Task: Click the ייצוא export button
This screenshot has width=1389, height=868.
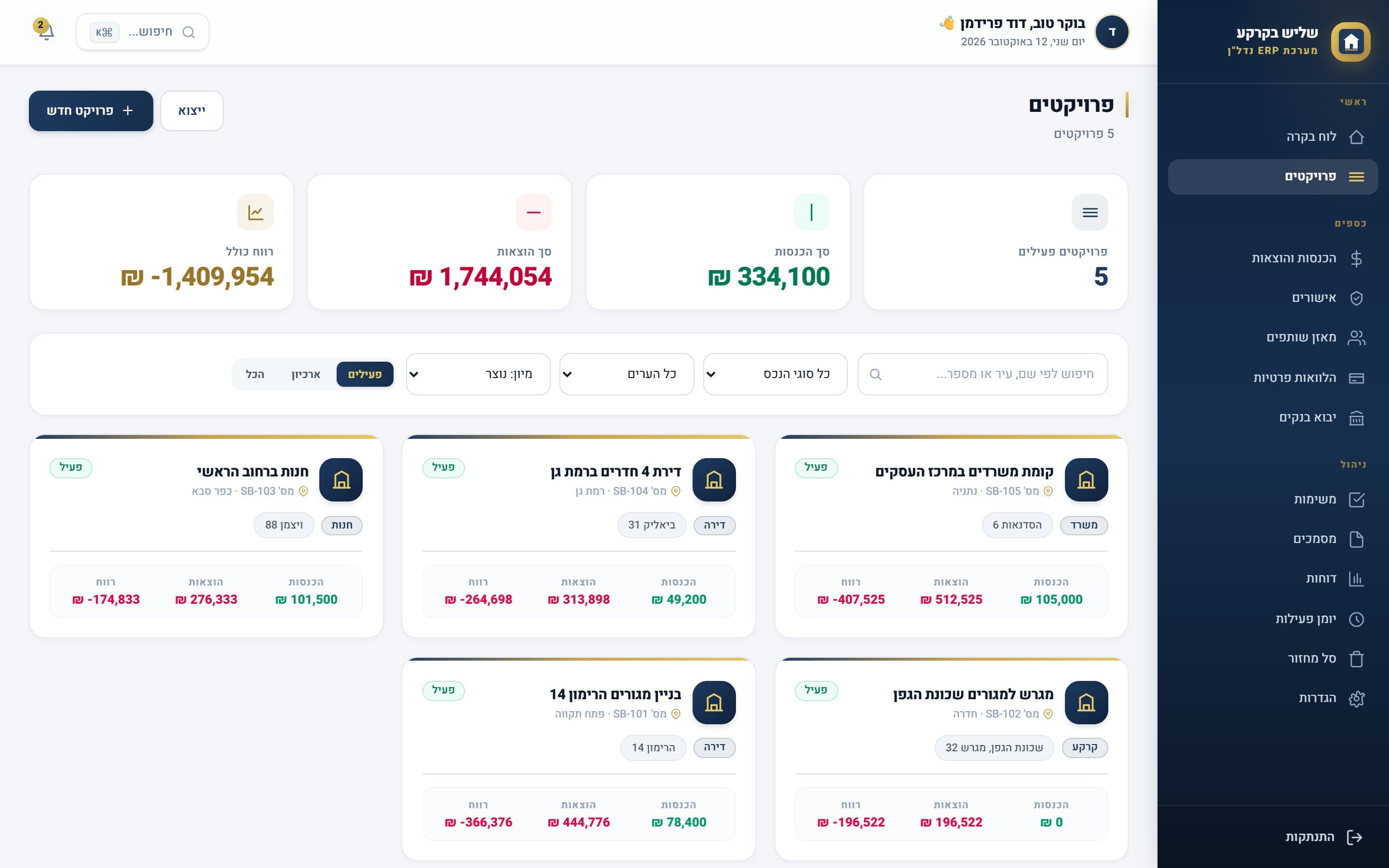Action: 191,111
